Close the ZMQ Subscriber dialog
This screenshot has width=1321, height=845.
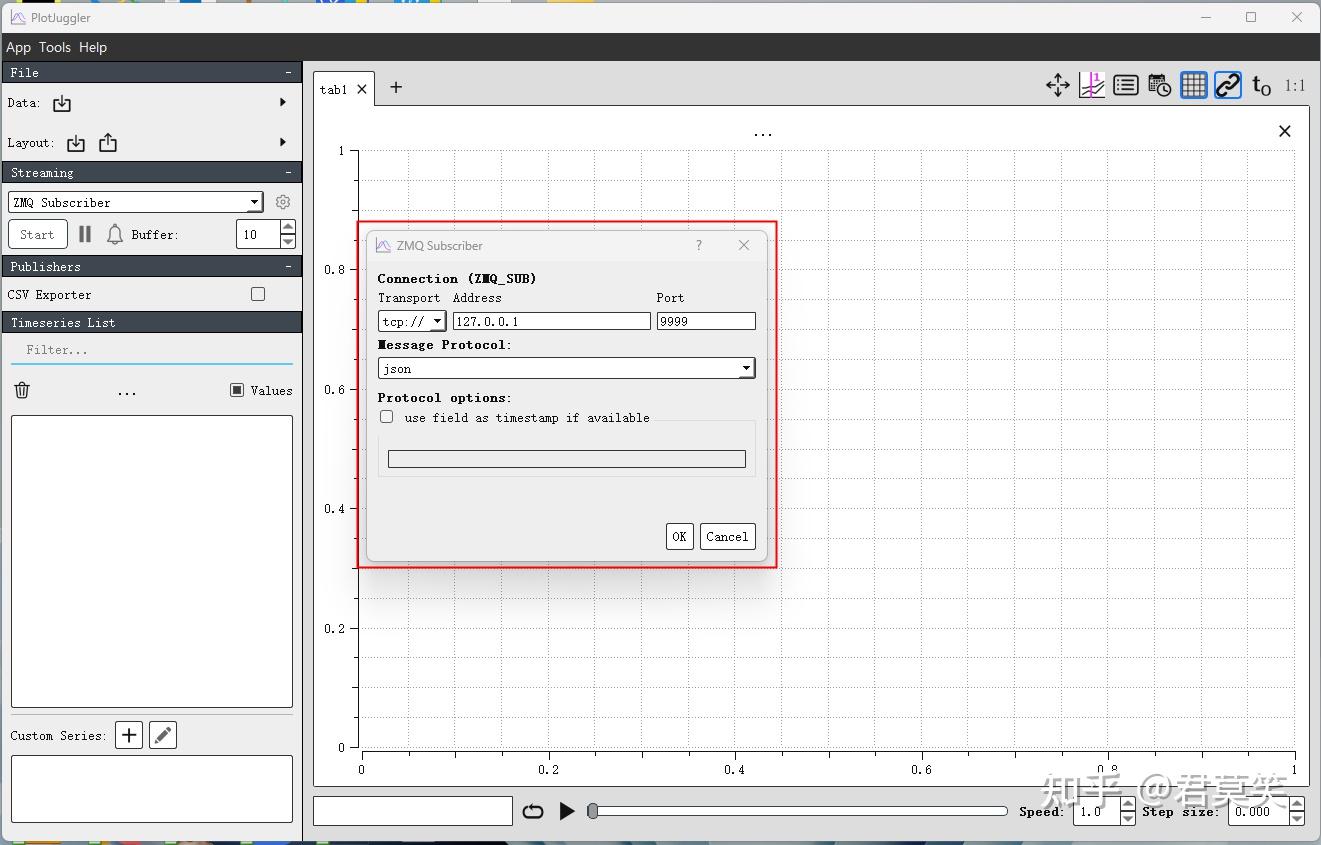coord(744,245)
